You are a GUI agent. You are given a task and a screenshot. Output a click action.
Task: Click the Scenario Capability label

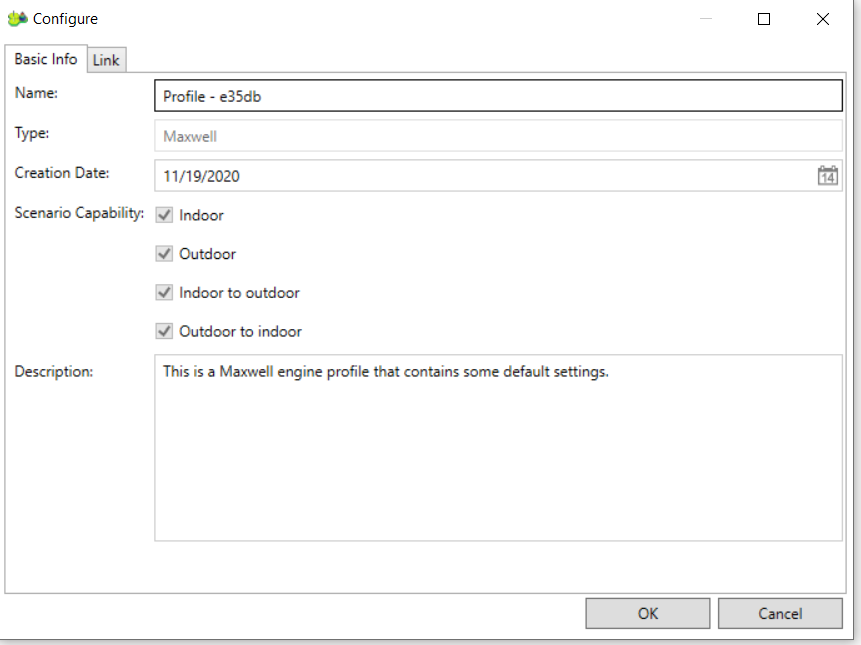(80, 213)
